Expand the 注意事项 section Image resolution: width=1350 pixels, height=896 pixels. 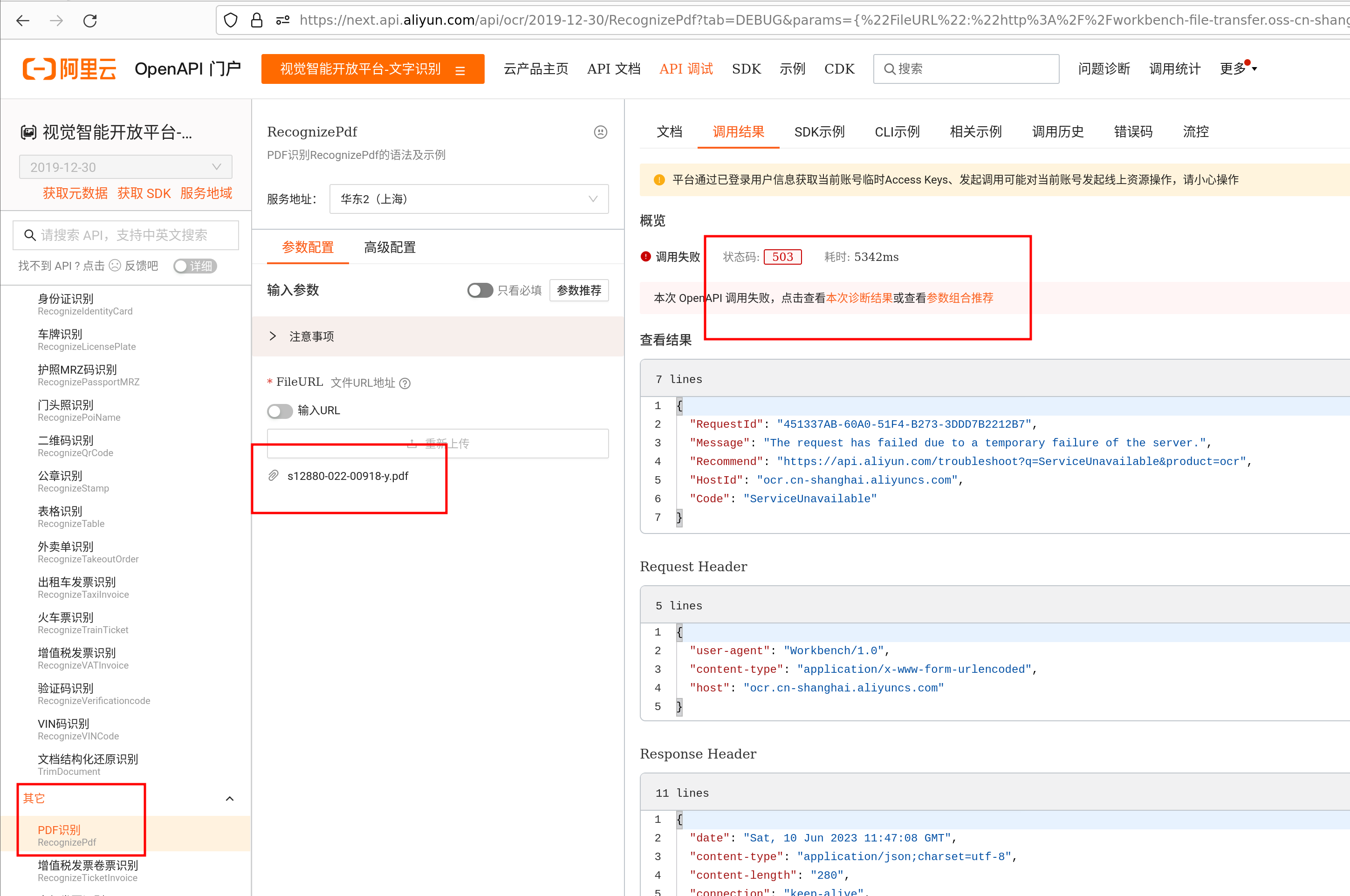[438, 336]
